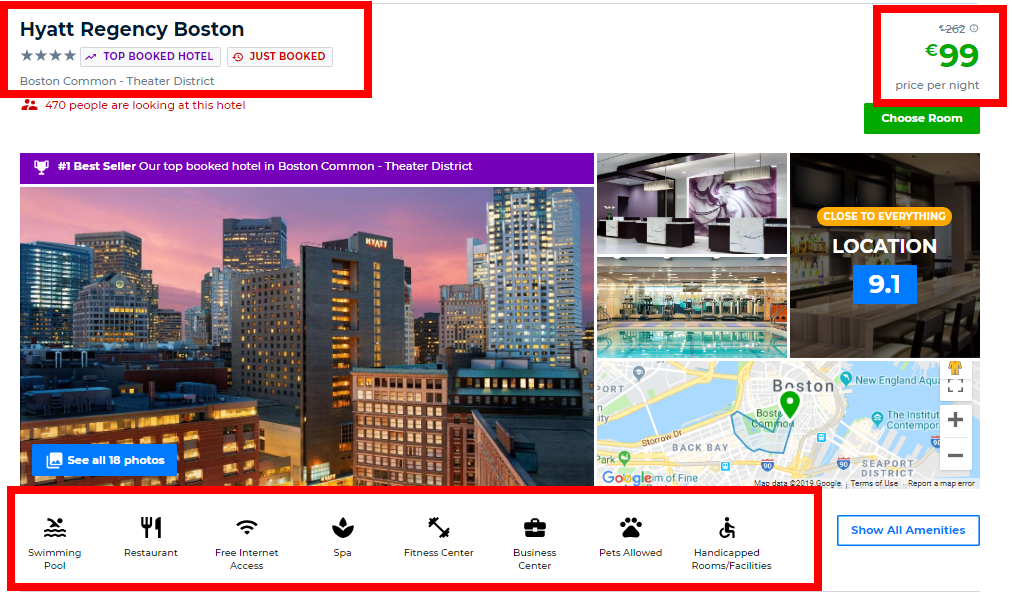Click the Street View pegman icon
The height and width of the screenshot is (605, 1012).
(955, 368)
